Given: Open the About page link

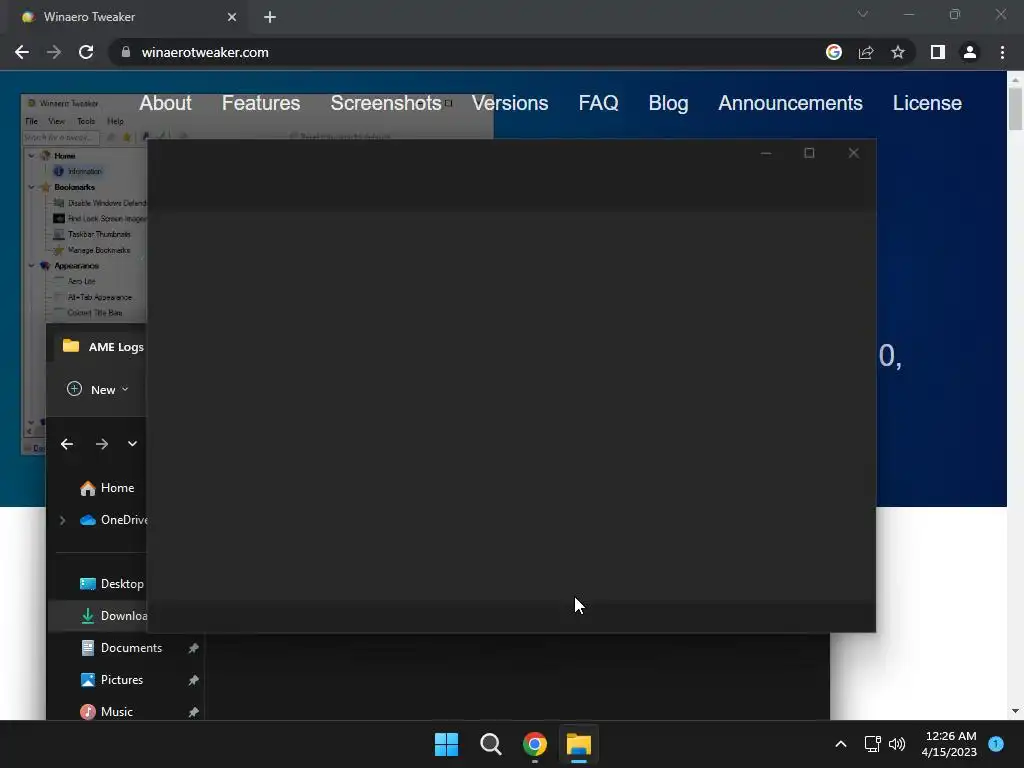Looking at the screenshot, I should point(165,103).
